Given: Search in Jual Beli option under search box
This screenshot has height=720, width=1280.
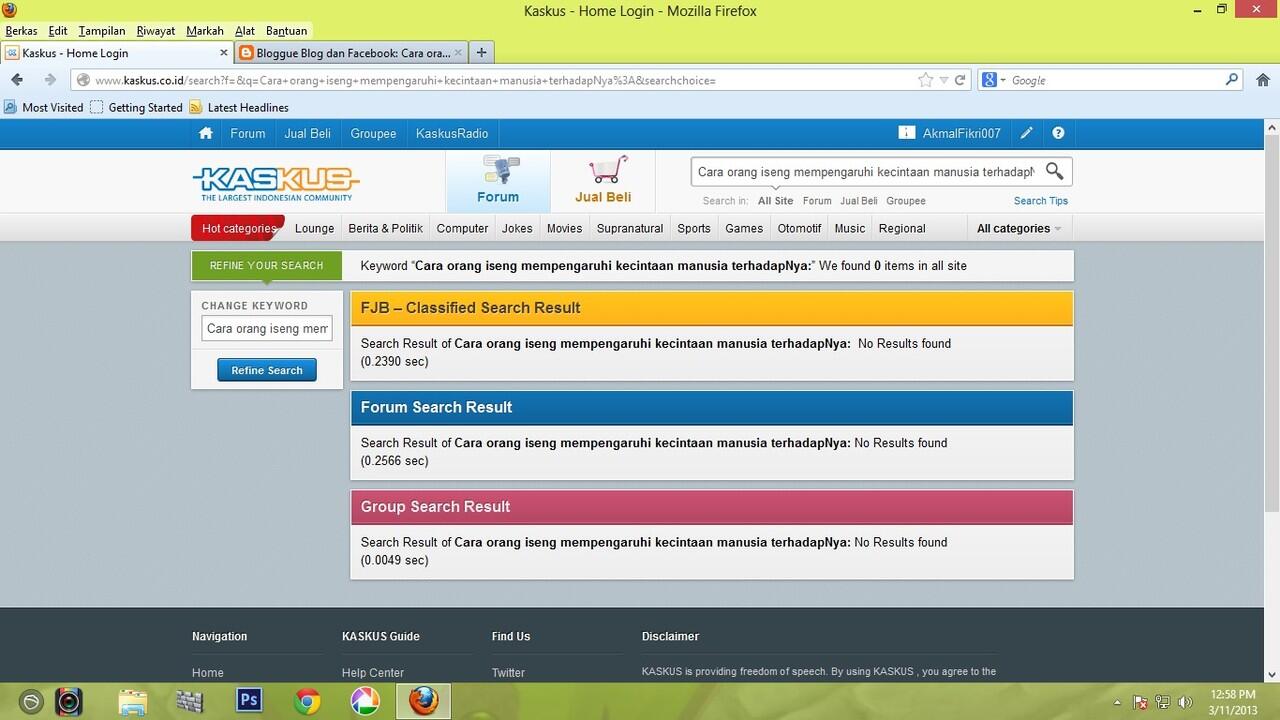Looking at the screenshot, I should click(859, 201).
